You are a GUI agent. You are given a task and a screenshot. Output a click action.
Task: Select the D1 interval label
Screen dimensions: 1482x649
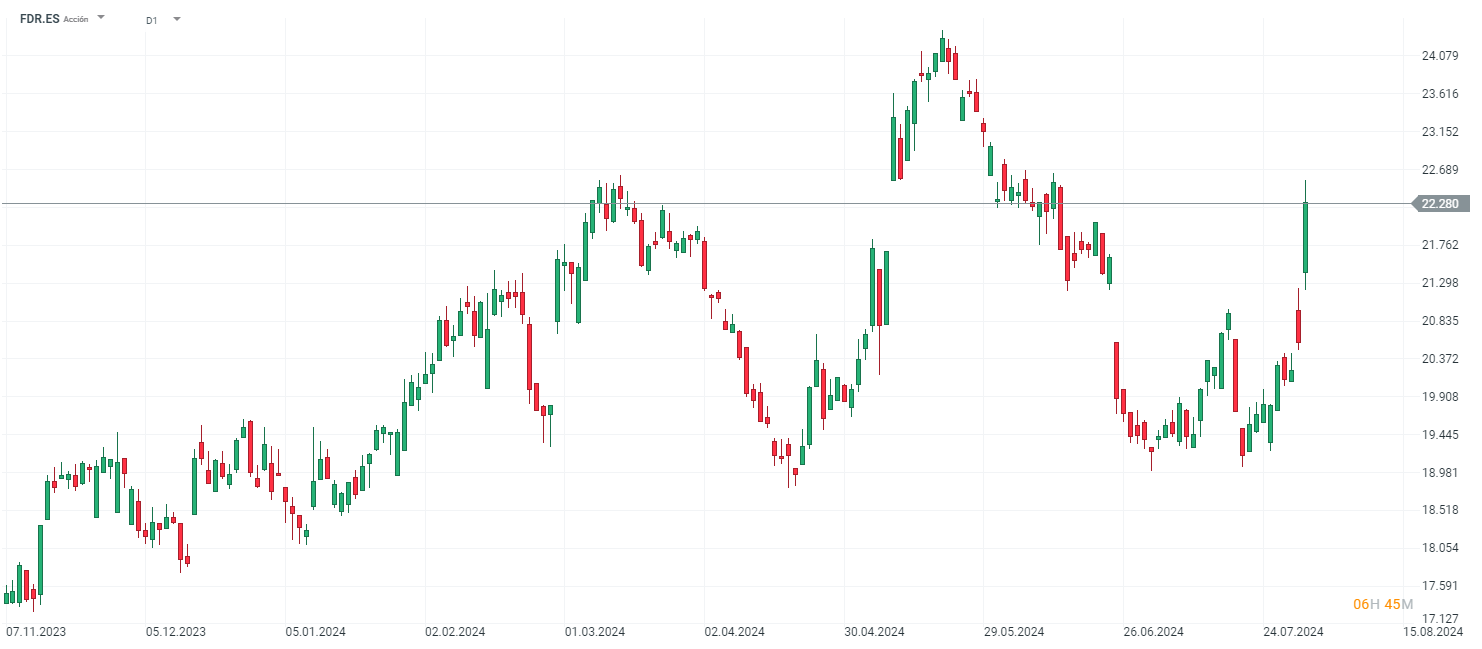(x=151, y=19)
